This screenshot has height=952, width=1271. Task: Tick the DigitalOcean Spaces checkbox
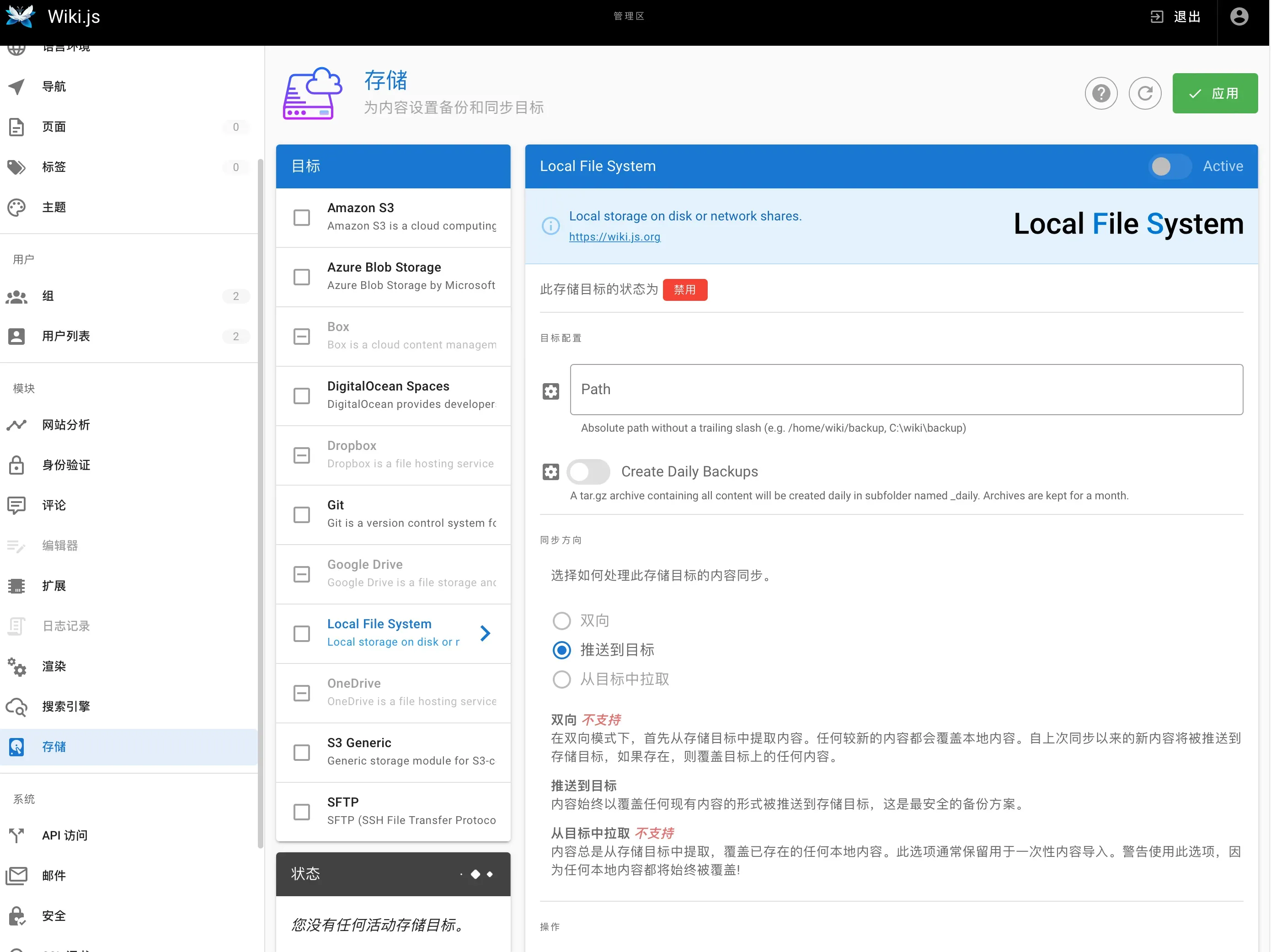(302, 396)
